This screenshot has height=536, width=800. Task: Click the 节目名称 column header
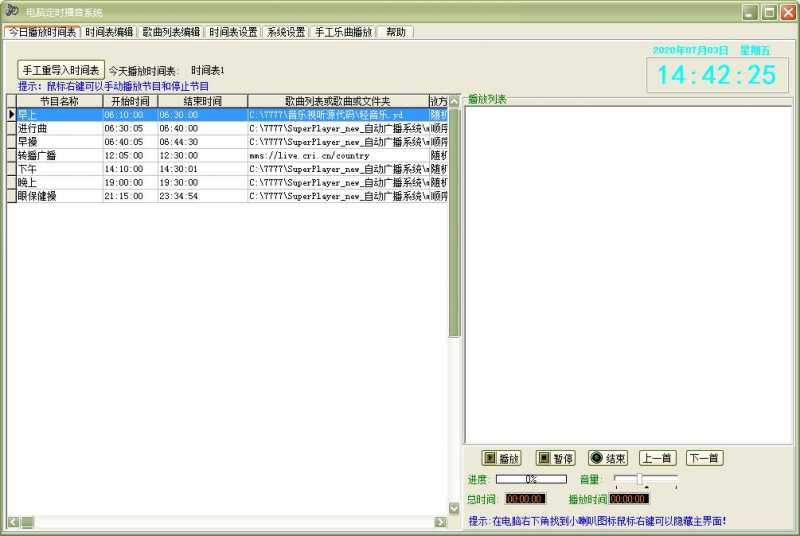(60, 101)
